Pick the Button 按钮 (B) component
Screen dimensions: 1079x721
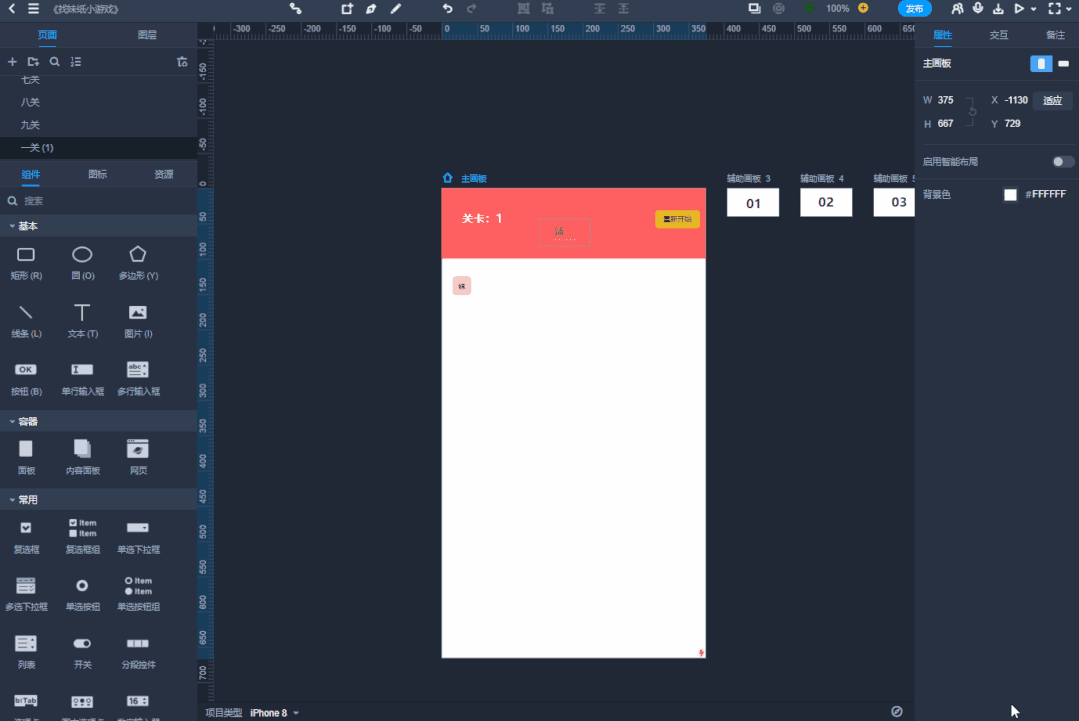26,378
